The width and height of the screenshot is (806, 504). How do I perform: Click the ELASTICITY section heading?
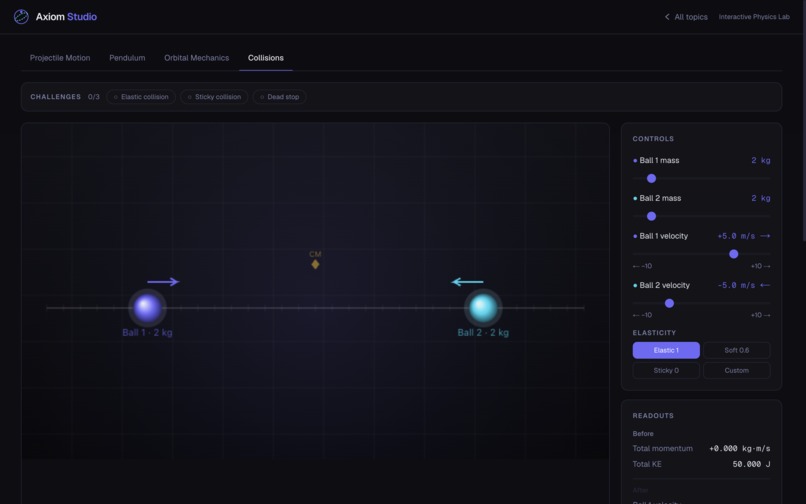click(654, 333)
